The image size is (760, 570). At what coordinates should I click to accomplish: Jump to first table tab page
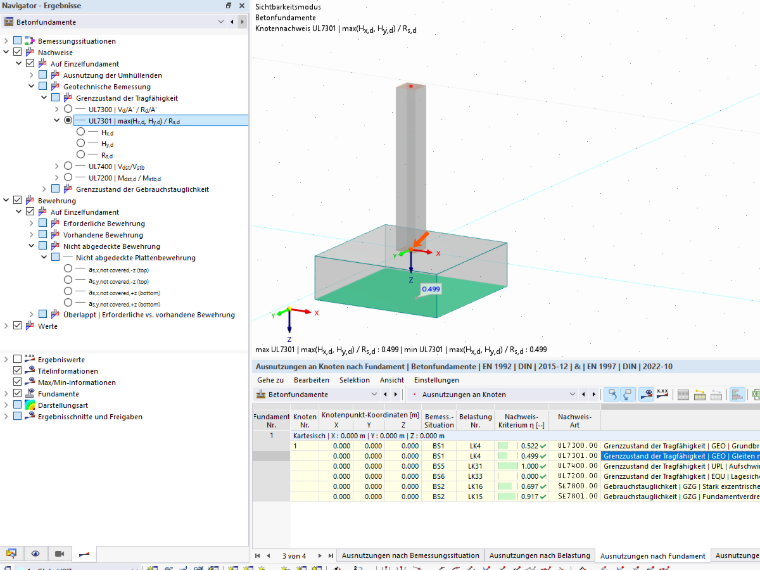pos(257,555)
